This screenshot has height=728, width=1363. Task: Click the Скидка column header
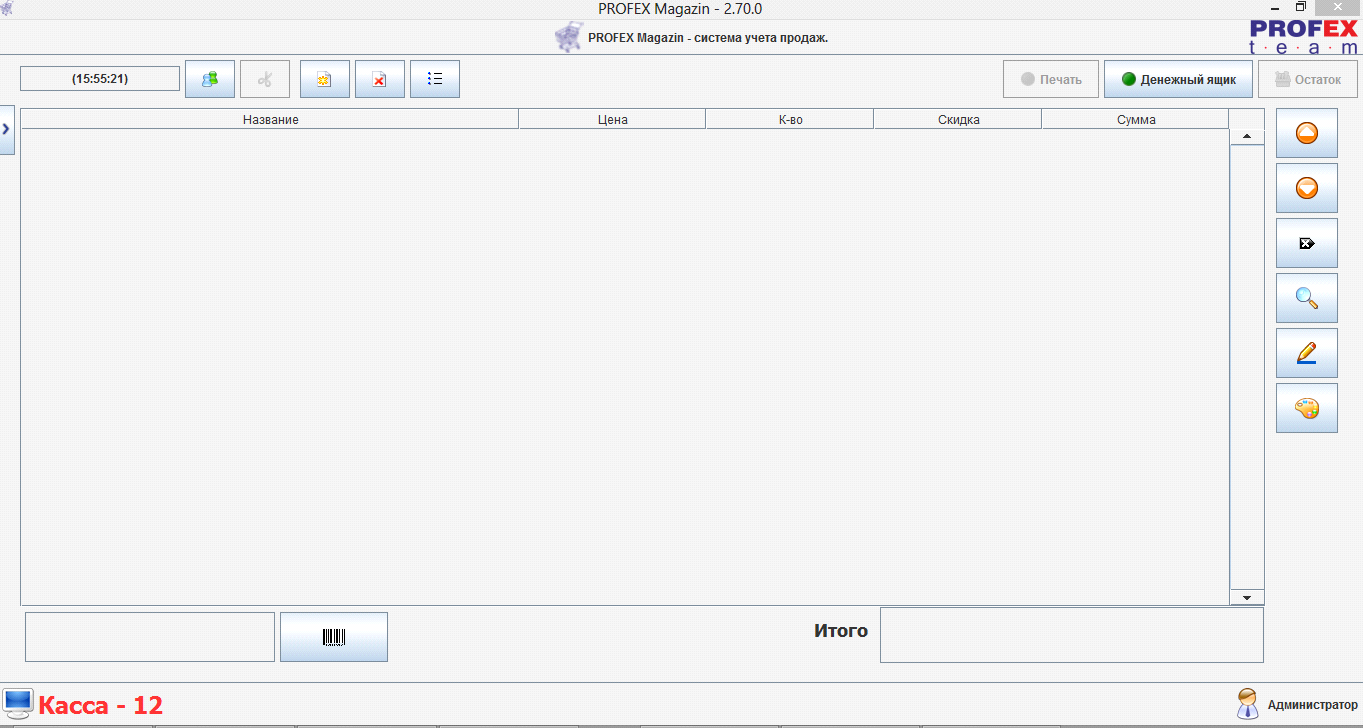958,119
